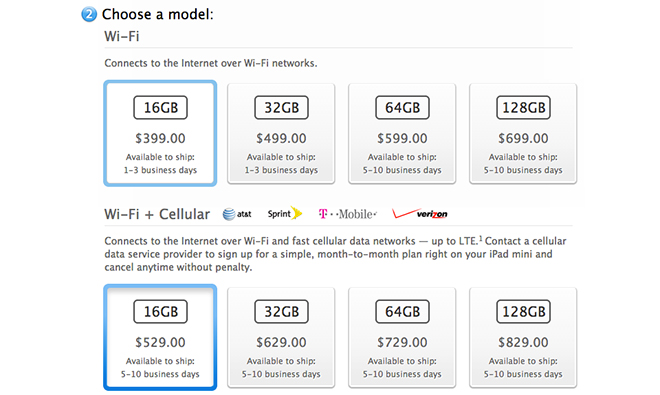The image size is (660, 395).
Task: Click the blue step 2 number badge
Action: point(89,14)
